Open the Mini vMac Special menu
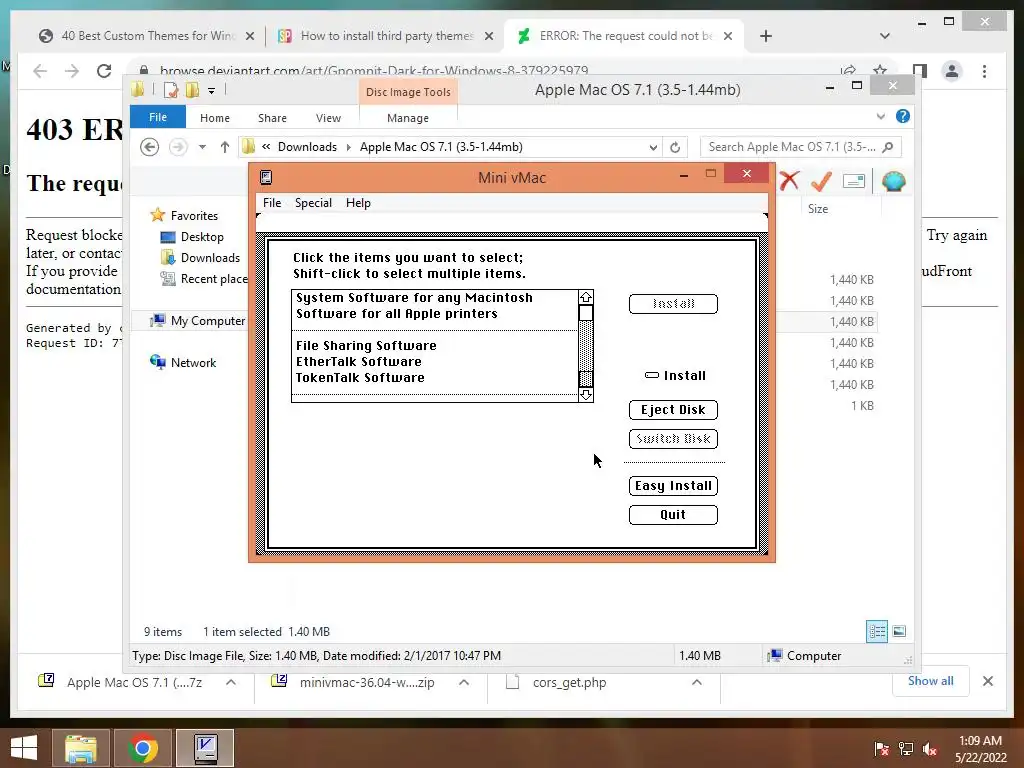 tap(313, 203)
